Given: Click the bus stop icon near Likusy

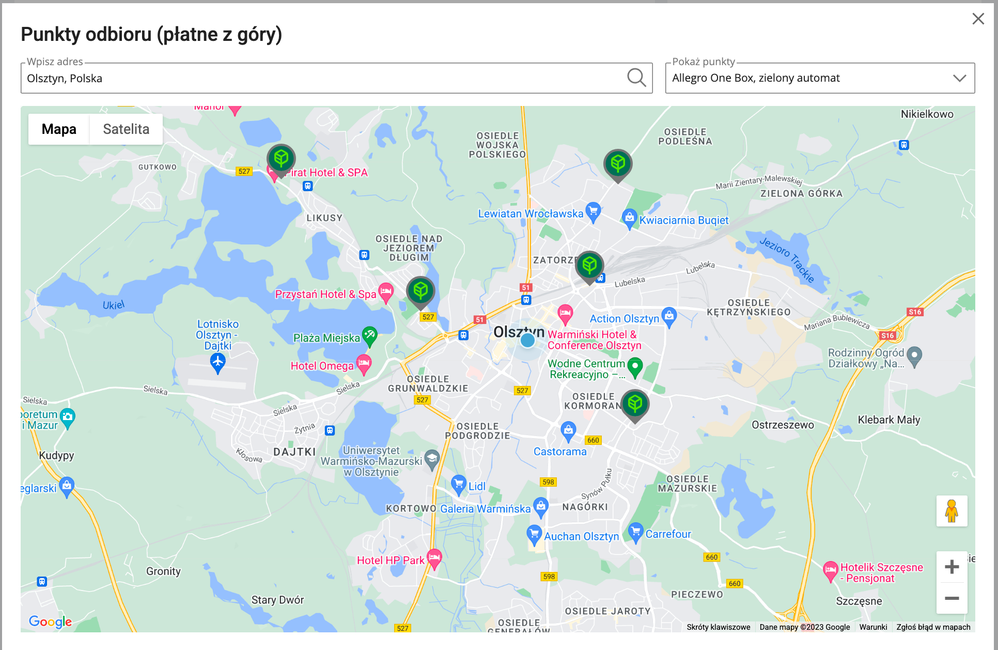Looking at the screenshot, I should [x=307, y=186].
